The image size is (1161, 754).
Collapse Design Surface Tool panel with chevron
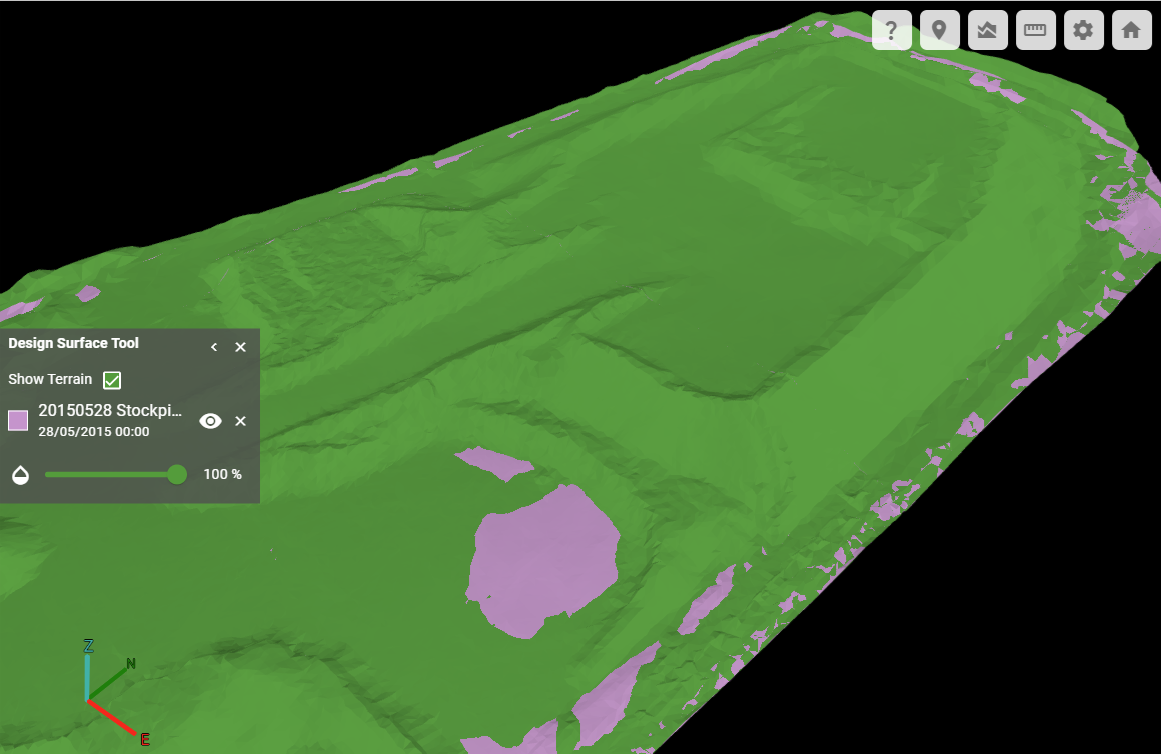[x=214, y=347]
